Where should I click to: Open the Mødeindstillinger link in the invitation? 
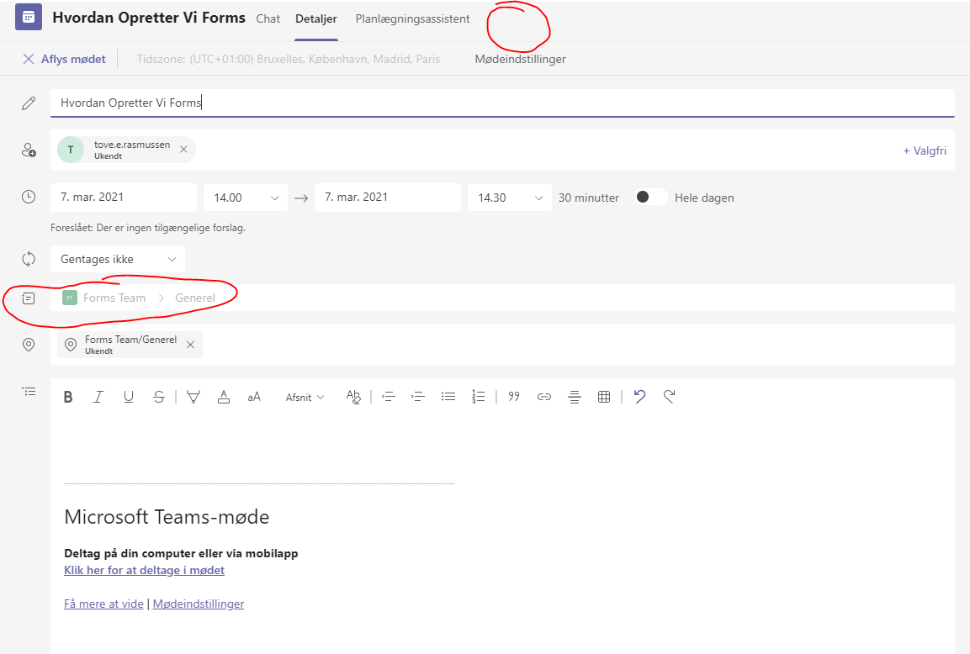199,603
